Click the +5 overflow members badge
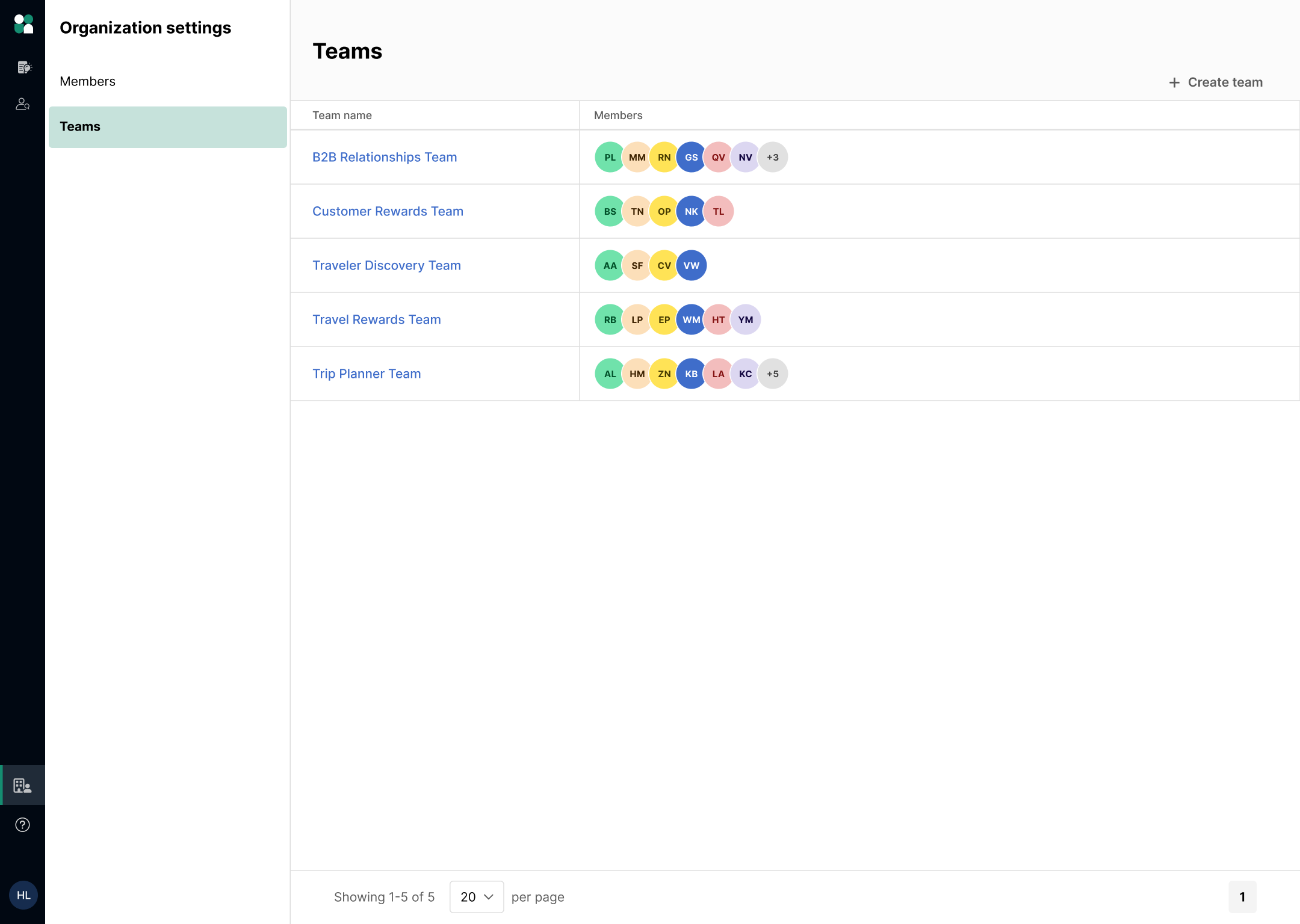The height and width of the screenshot is (924, 1300). (773, 374)
